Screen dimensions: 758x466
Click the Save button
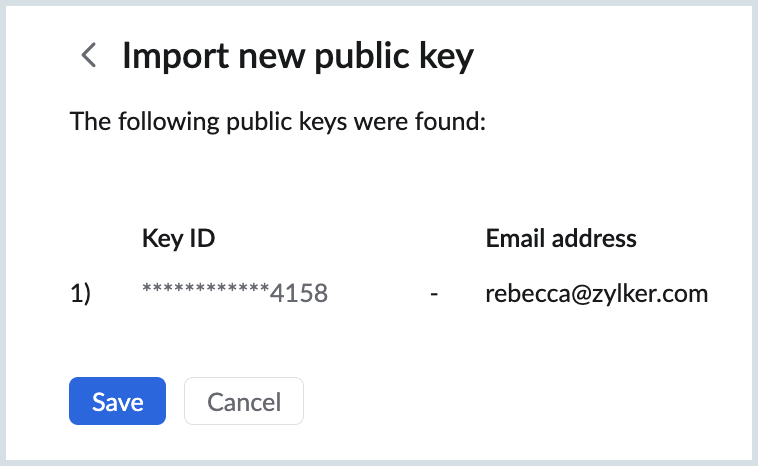pos(117,402)
